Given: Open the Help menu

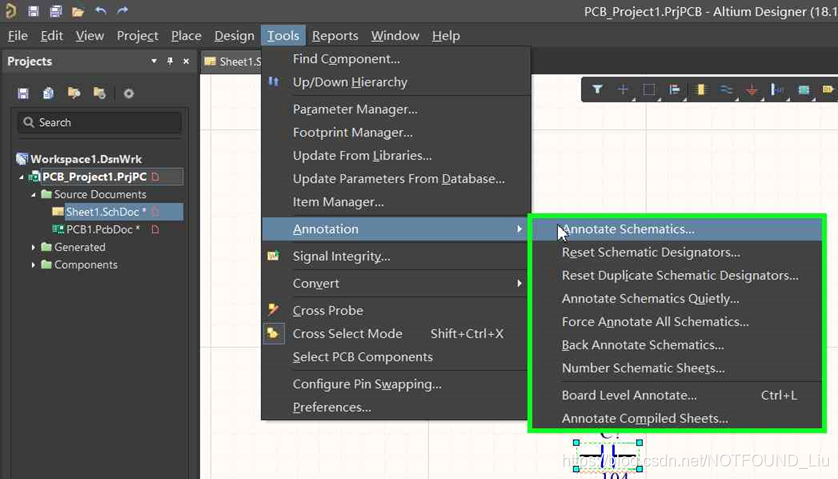Looking at the screenshot, I should point(446,36).
